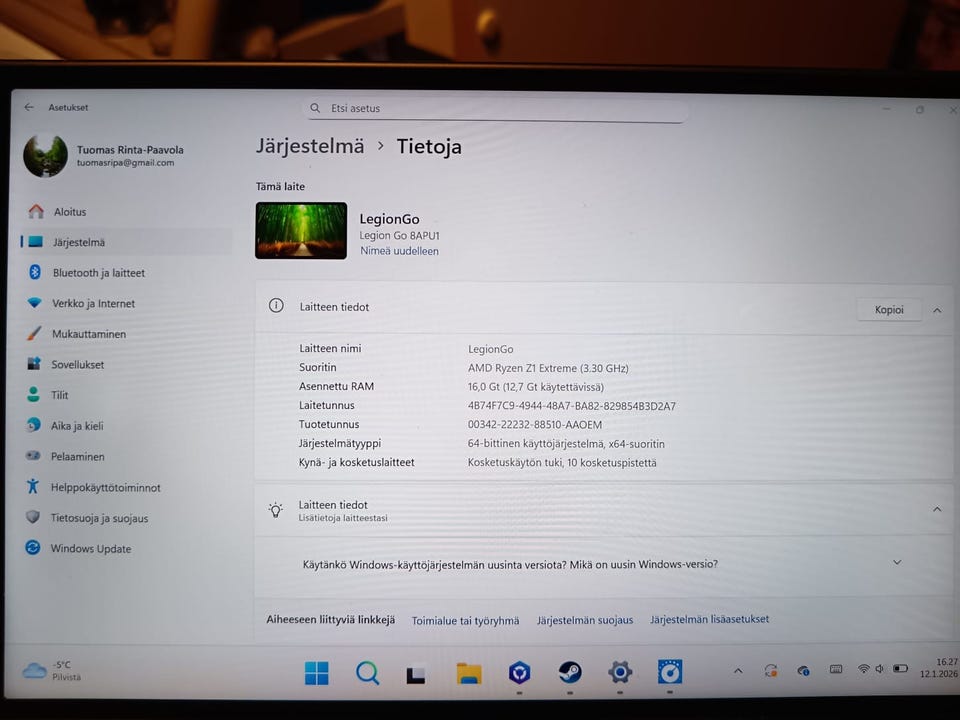Click the bamboo forest device thumbnail
This screenshot has height=720, width=960.
click(x=301, y=231)
